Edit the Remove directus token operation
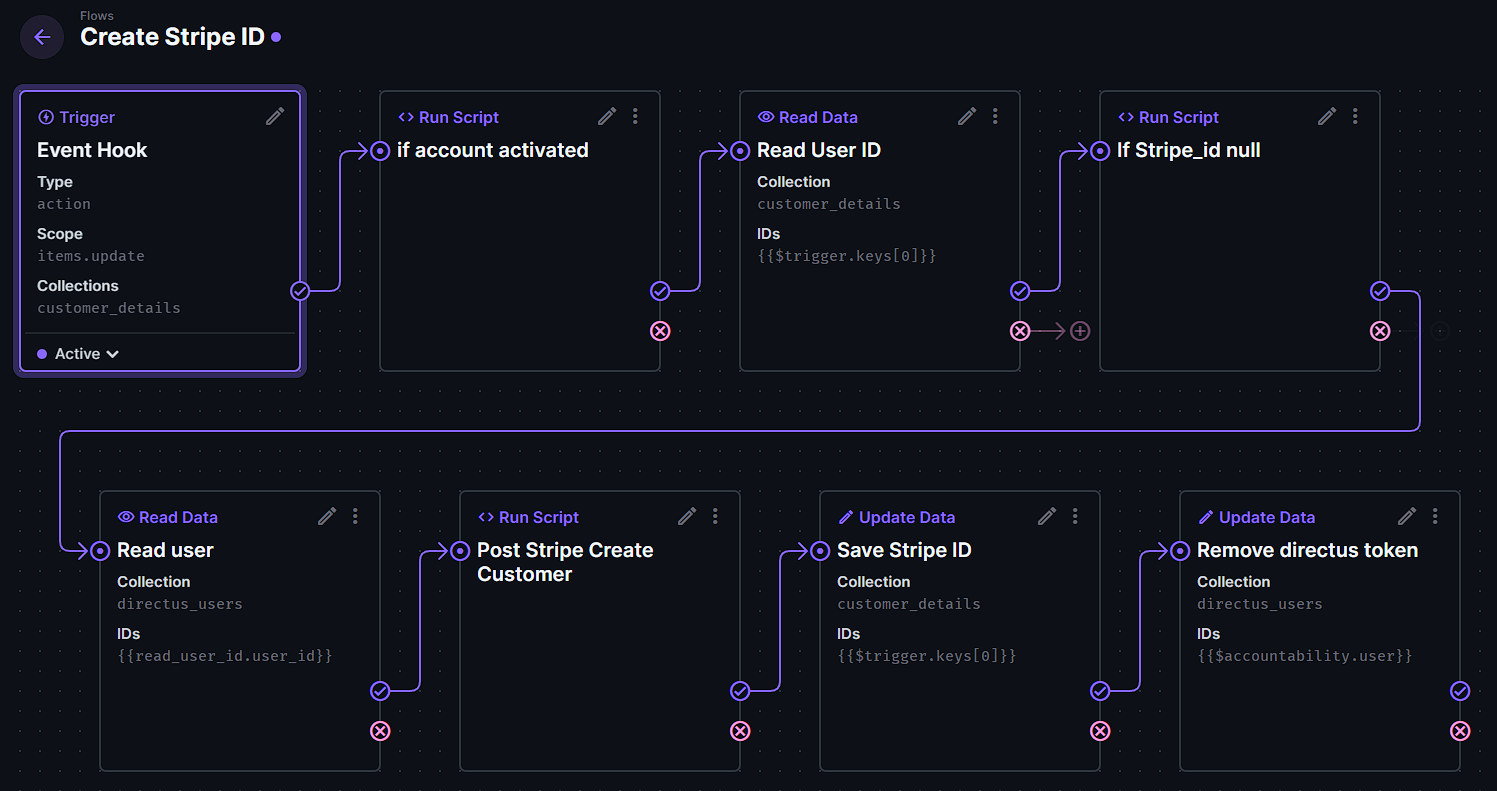This screenshot has height=791, width=1497. click(1407, 517)
